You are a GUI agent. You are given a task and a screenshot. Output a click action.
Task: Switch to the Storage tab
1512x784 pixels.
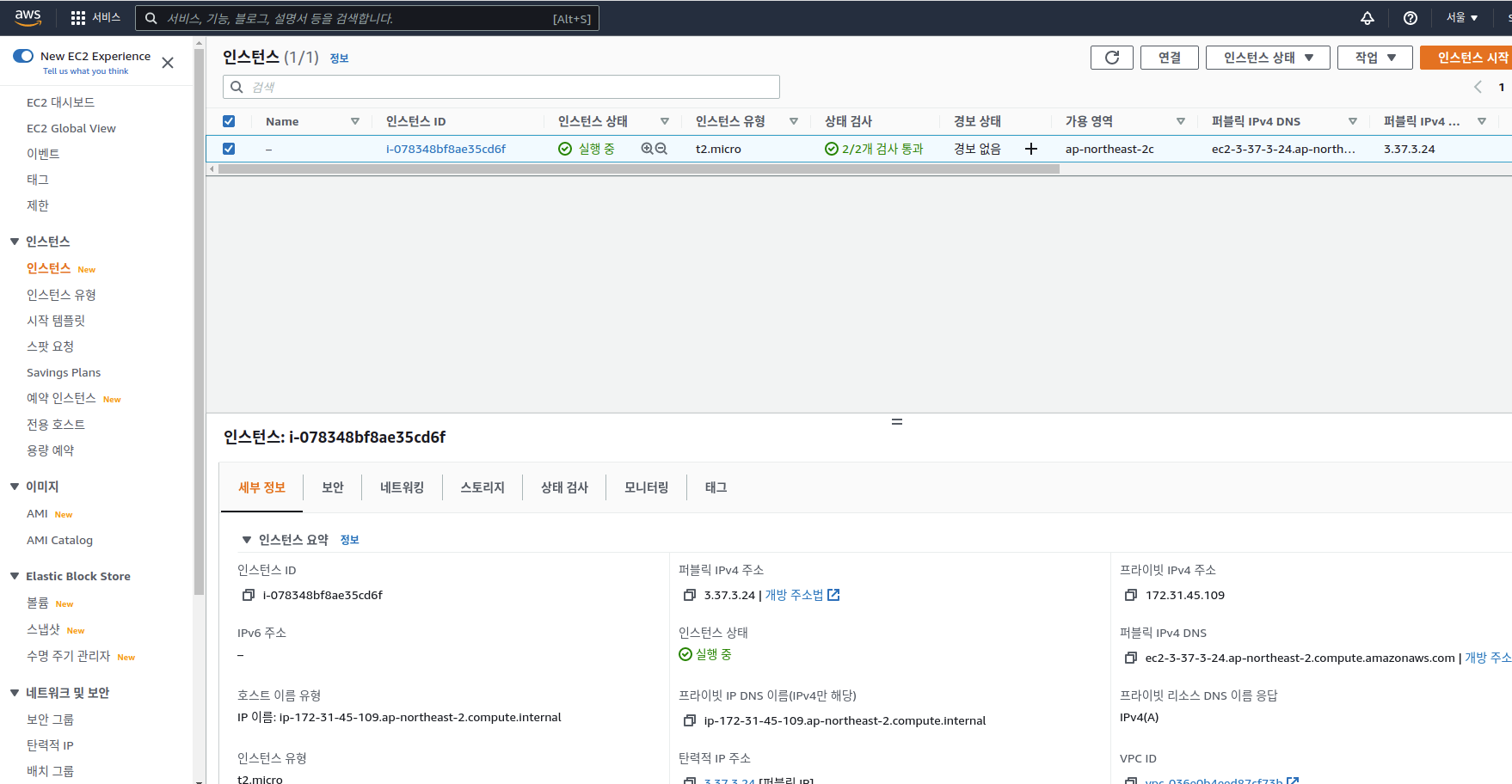point(482,487)
